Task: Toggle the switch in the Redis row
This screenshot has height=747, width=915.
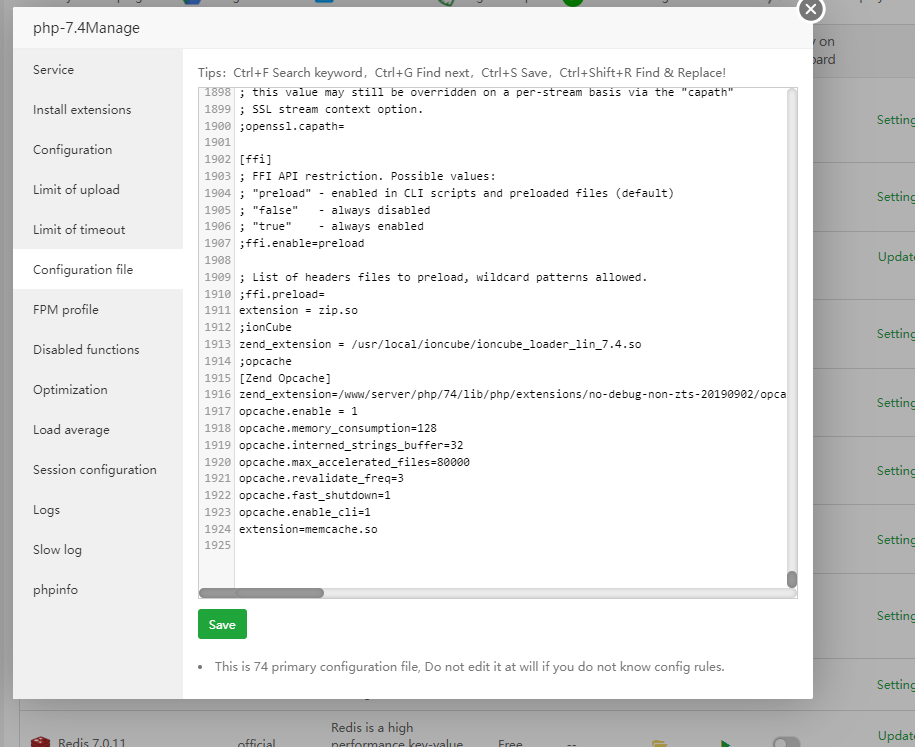Action: click(x=787, y=742)
